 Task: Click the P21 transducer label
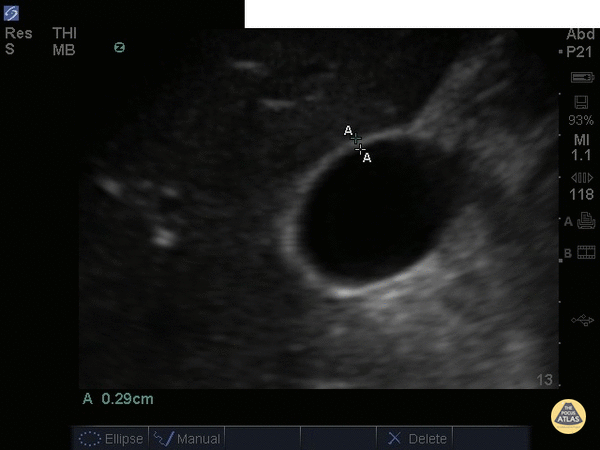pos(580,50)
